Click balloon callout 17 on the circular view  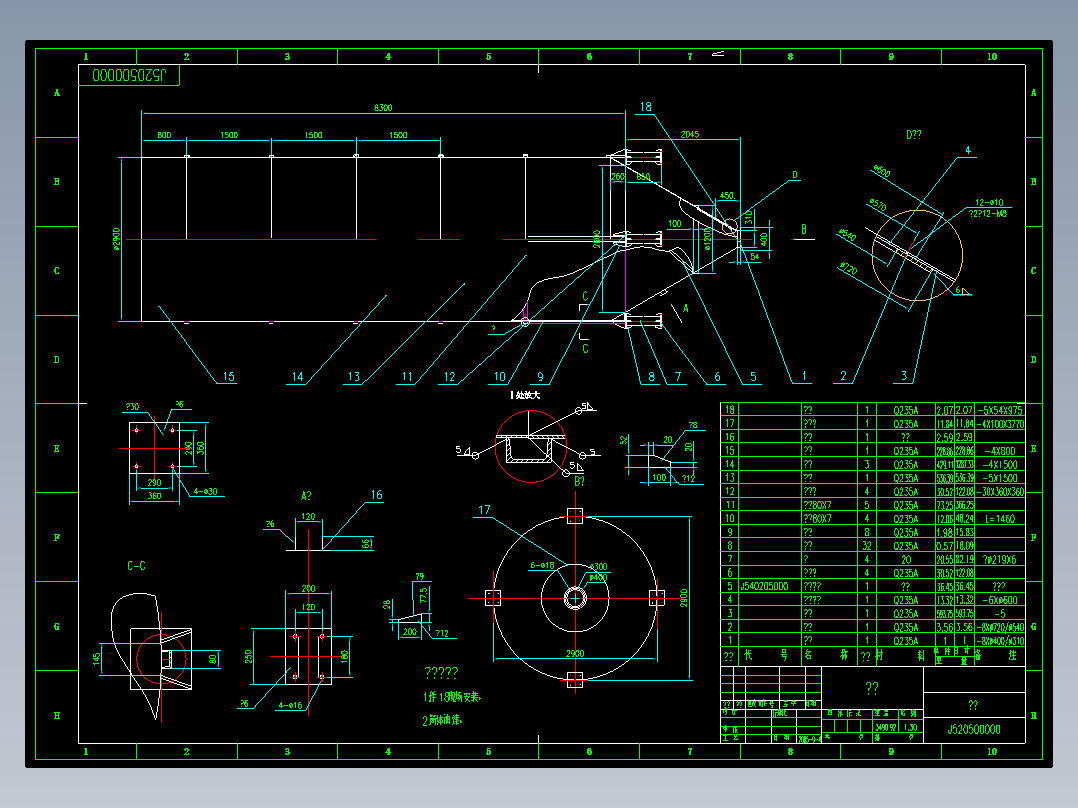point(484,510)
